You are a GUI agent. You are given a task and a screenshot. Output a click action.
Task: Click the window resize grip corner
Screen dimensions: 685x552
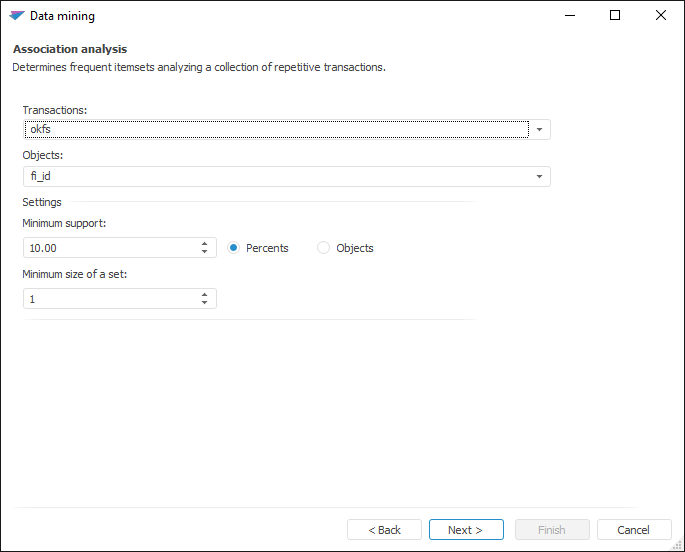(678, 545)
